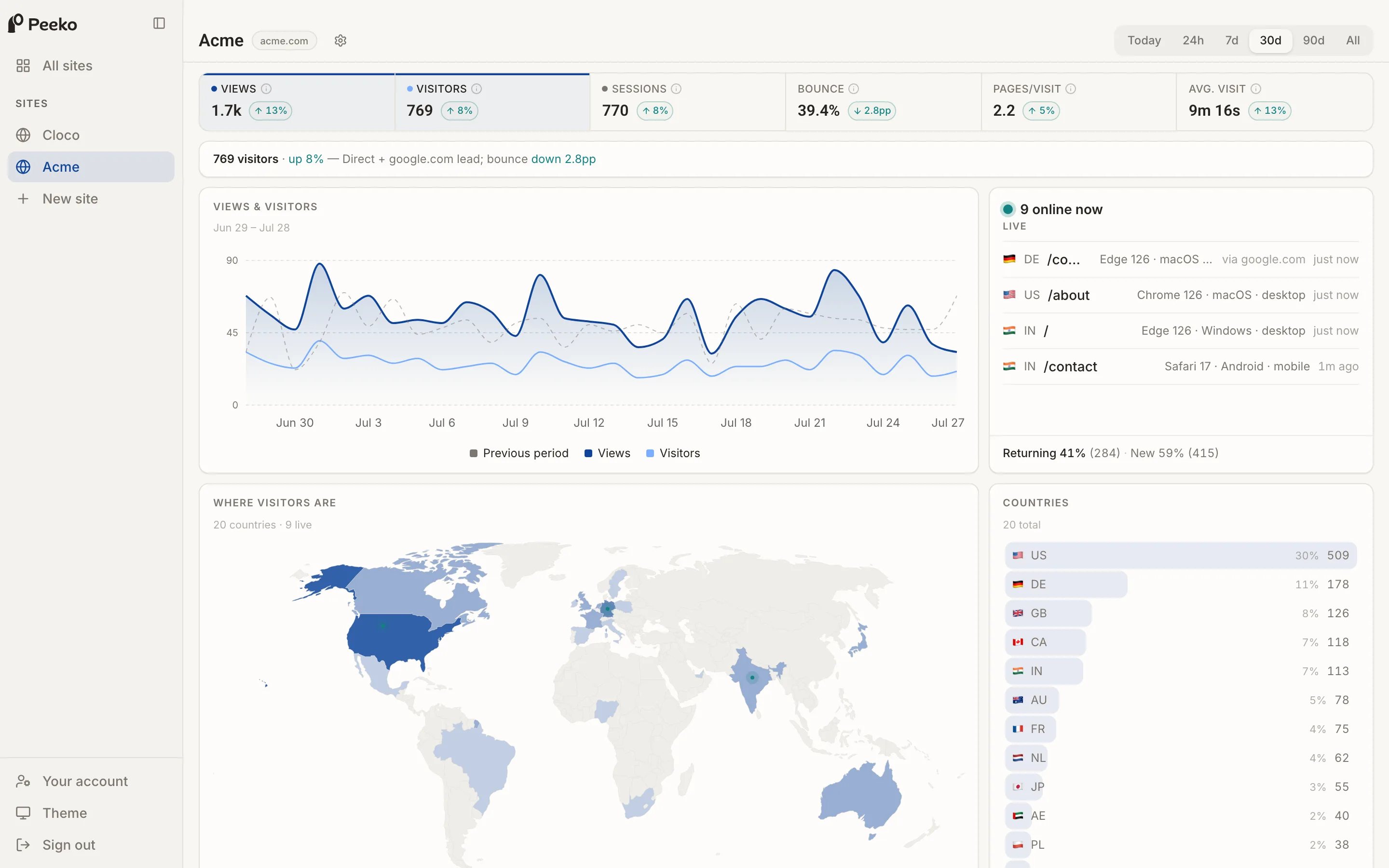
Task: Open the Cloco site
Action: pos(91,135)
